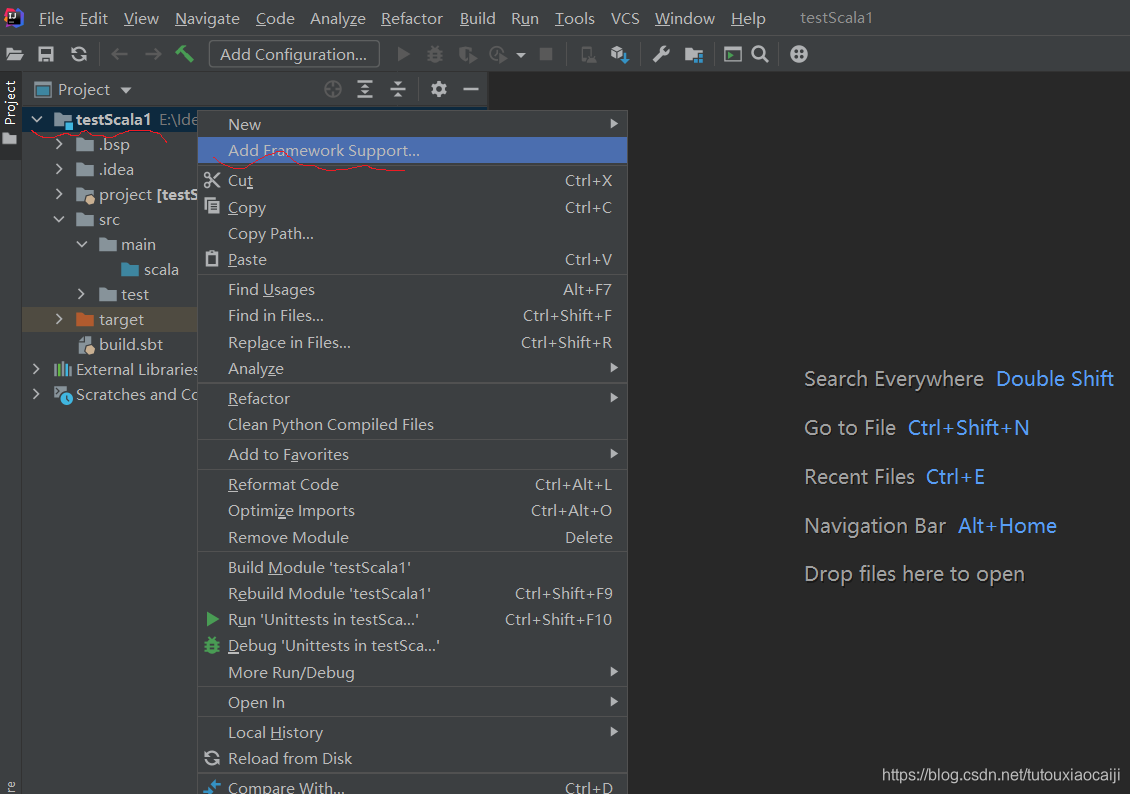
Task: Open the VCS menu
Action: (625, 19)
